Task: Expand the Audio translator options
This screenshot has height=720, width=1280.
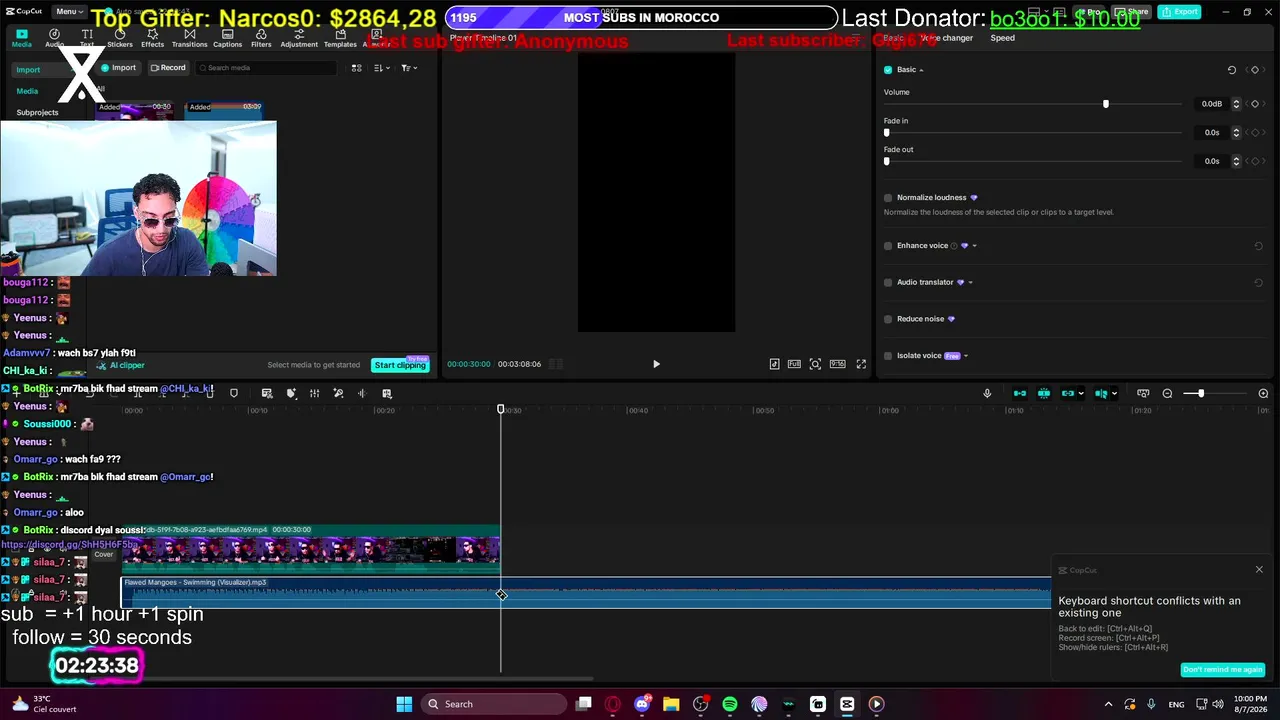Action: [970, 282]
